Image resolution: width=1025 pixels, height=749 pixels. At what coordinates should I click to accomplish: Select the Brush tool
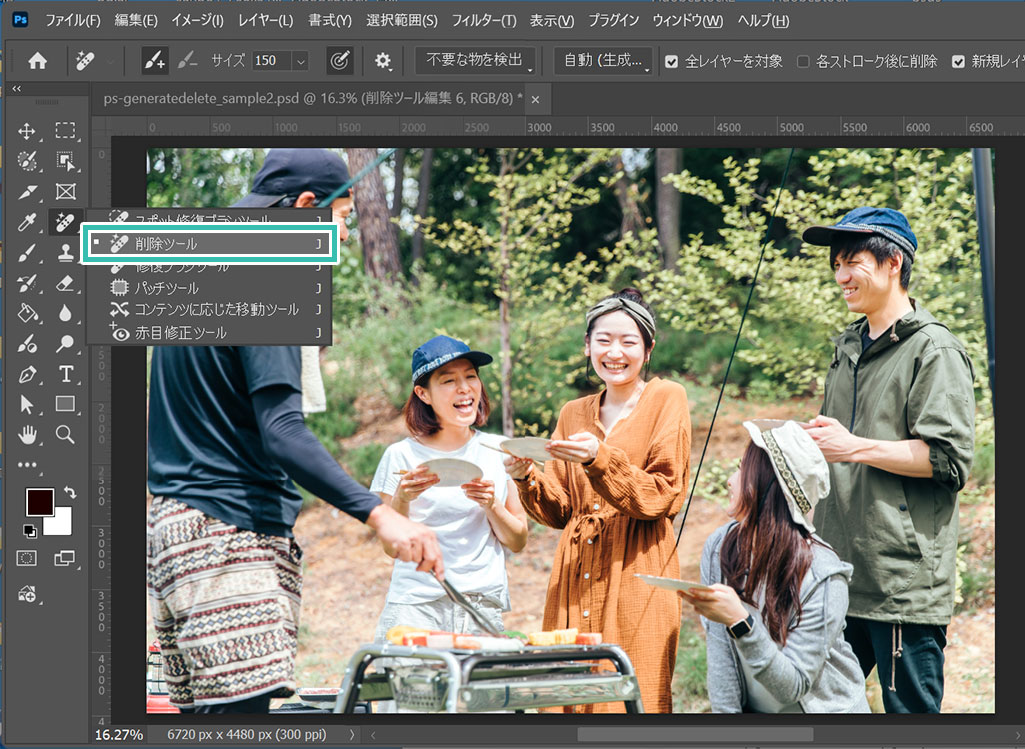coord(27,253)
